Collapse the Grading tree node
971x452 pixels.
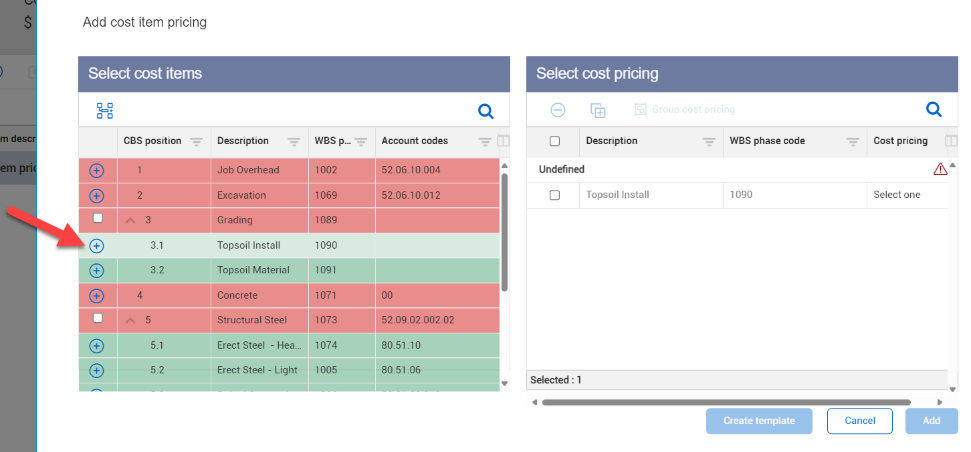[x=131, y=220]
